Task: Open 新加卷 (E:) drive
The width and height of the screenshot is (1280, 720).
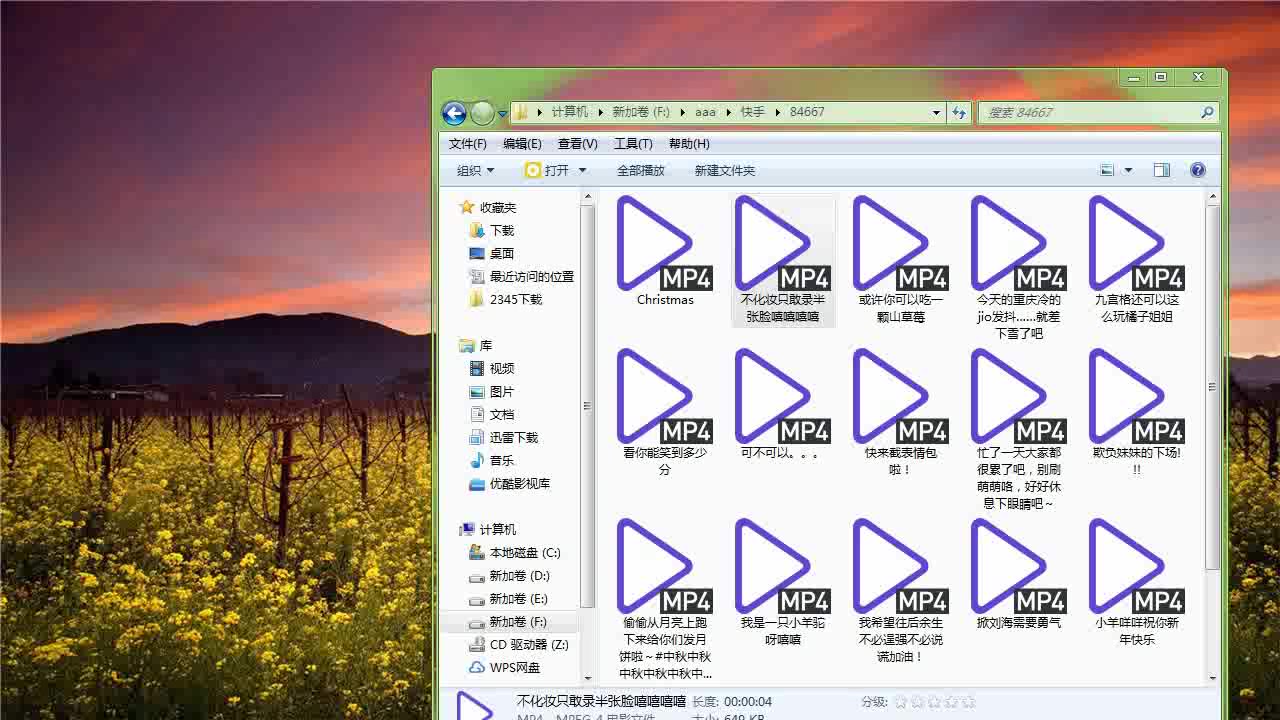Action: (x=509, y=598)
